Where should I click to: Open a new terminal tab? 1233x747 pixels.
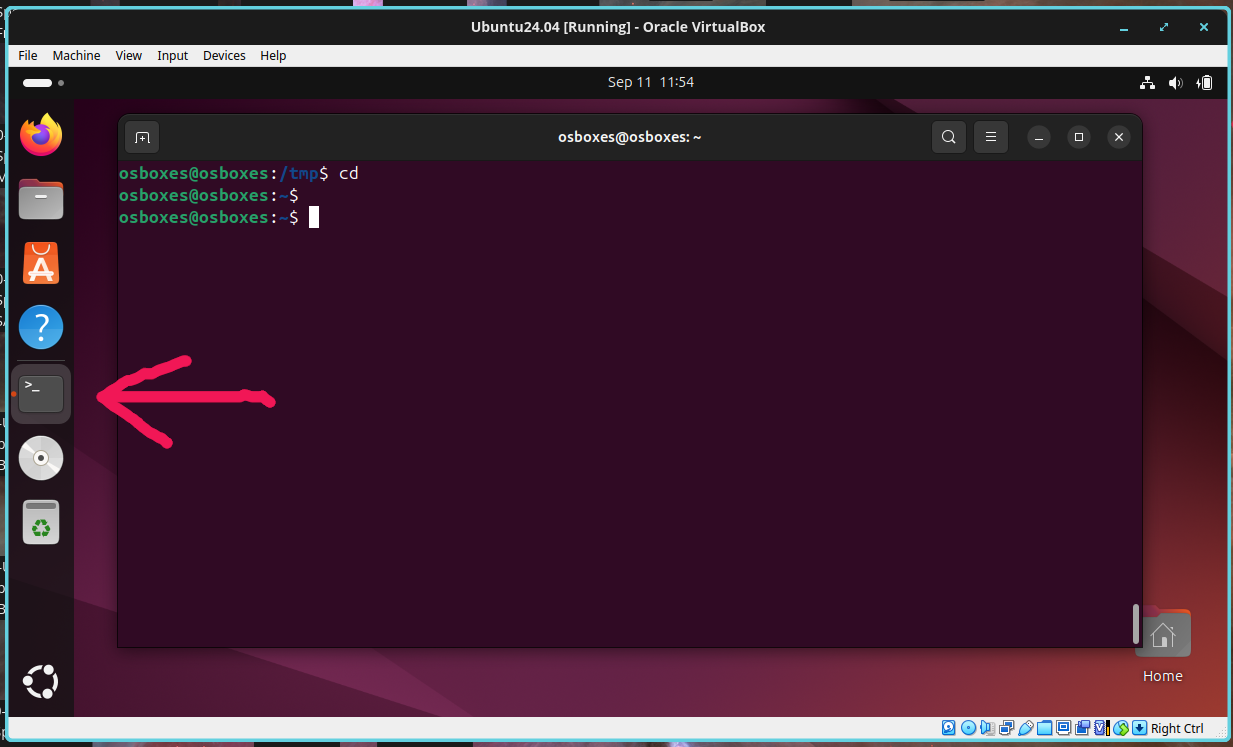142,137
